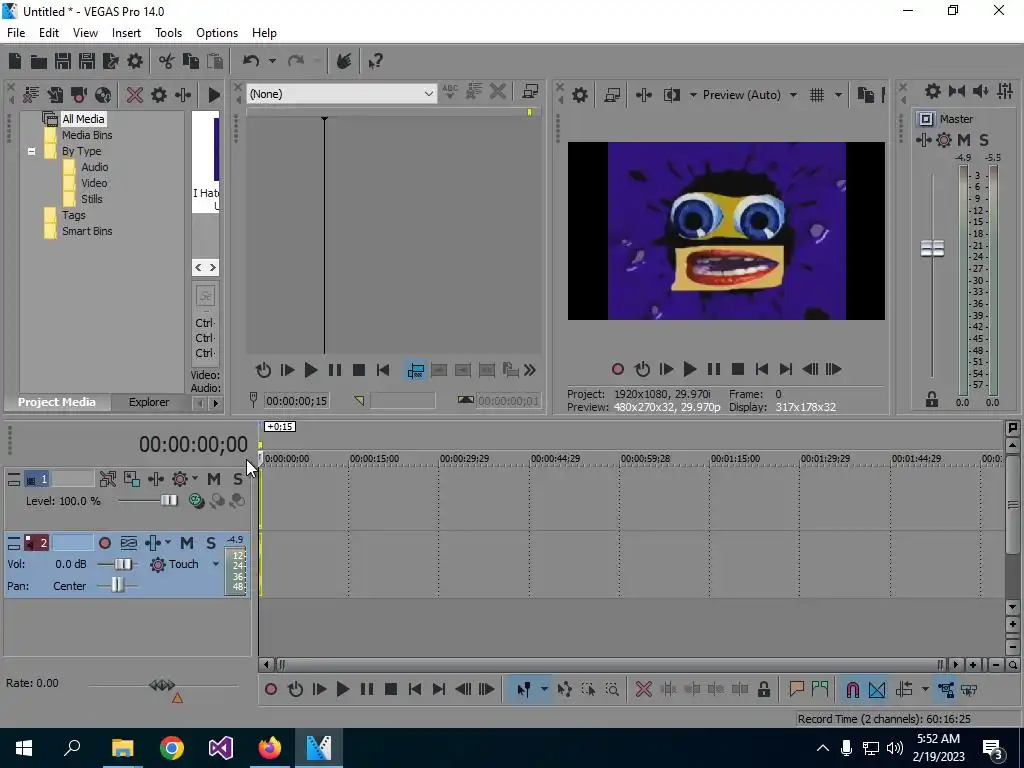Viewport: 1024px width, 768px height.
Task: Lock the selected event
Action: 763,690
